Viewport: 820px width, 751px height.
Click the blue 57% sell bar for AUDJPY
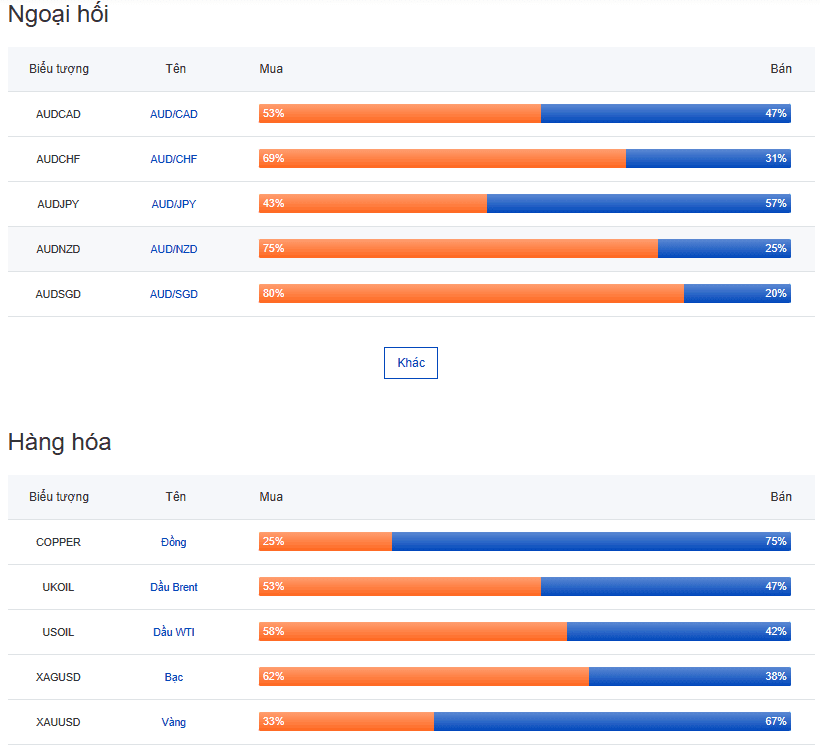pyautogui.click(x=639, y=203)
